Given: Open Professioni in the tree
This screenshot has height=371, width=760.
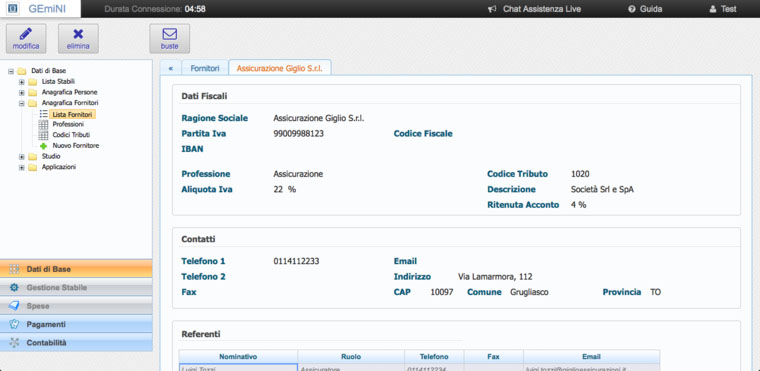Looking at the screenshot, I should pos(68,125).
